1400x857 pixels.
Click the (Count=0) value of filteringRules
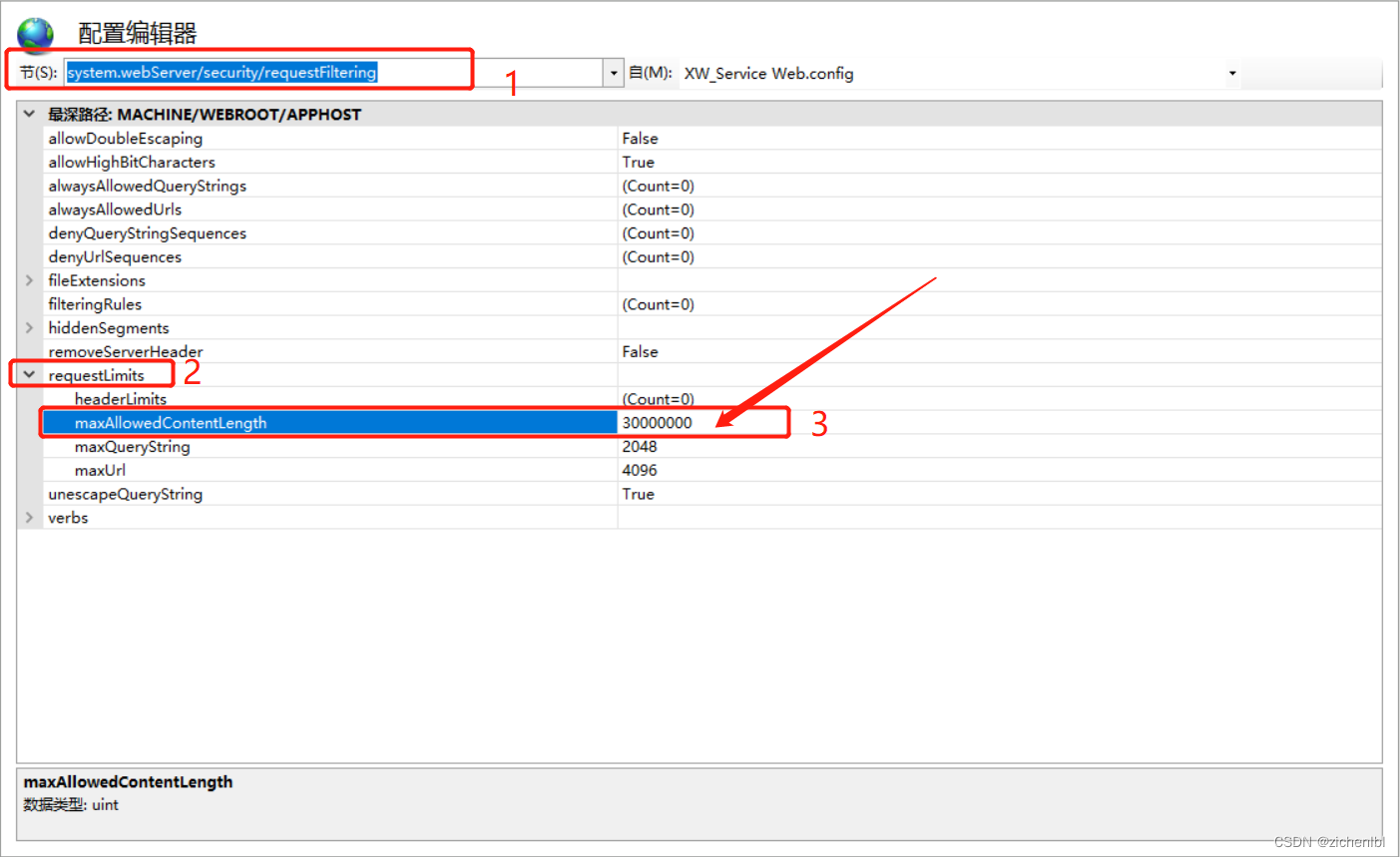(659, 304)
